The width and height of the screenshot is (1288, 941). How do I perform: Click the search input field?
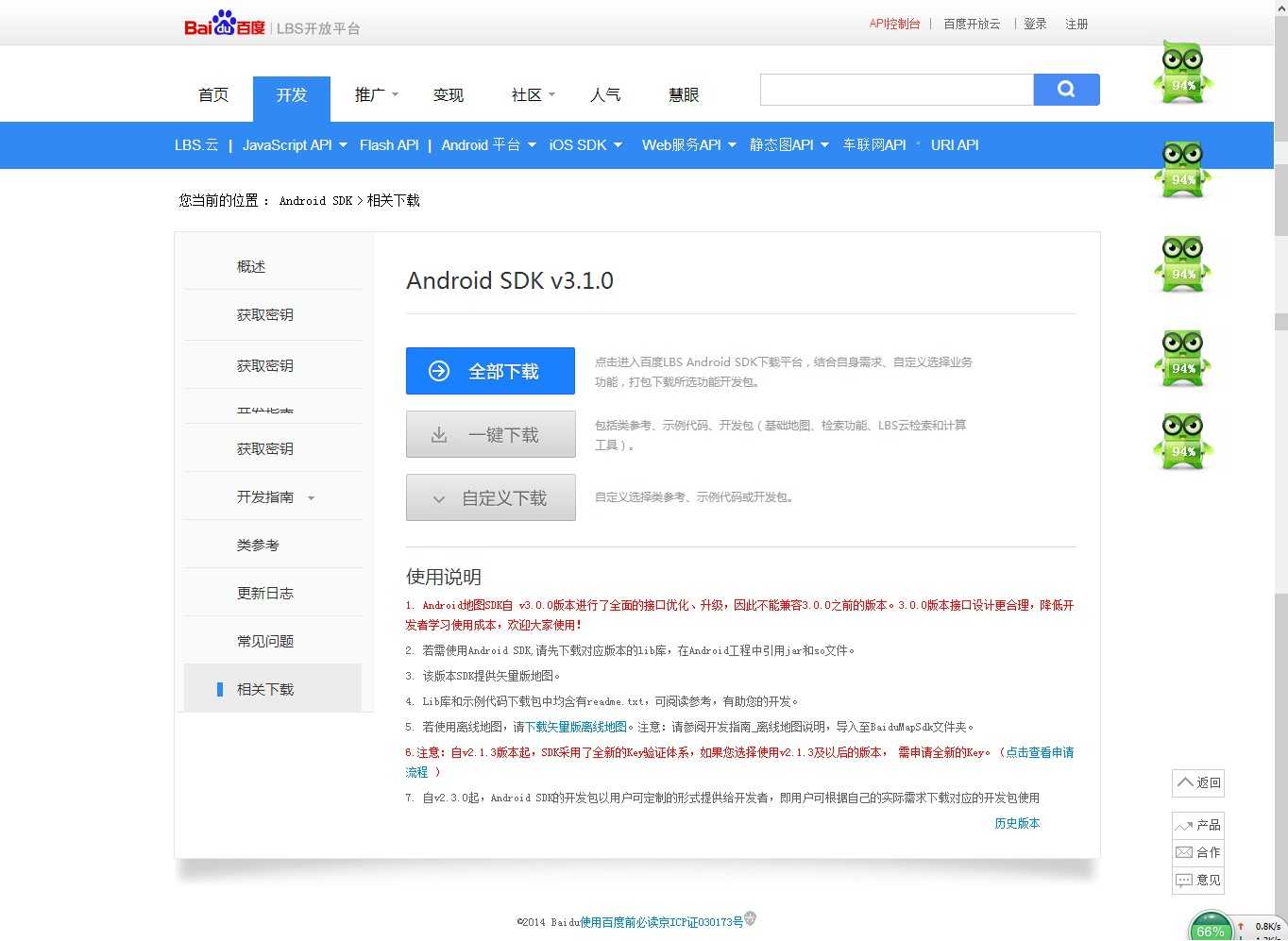(897, 90)
